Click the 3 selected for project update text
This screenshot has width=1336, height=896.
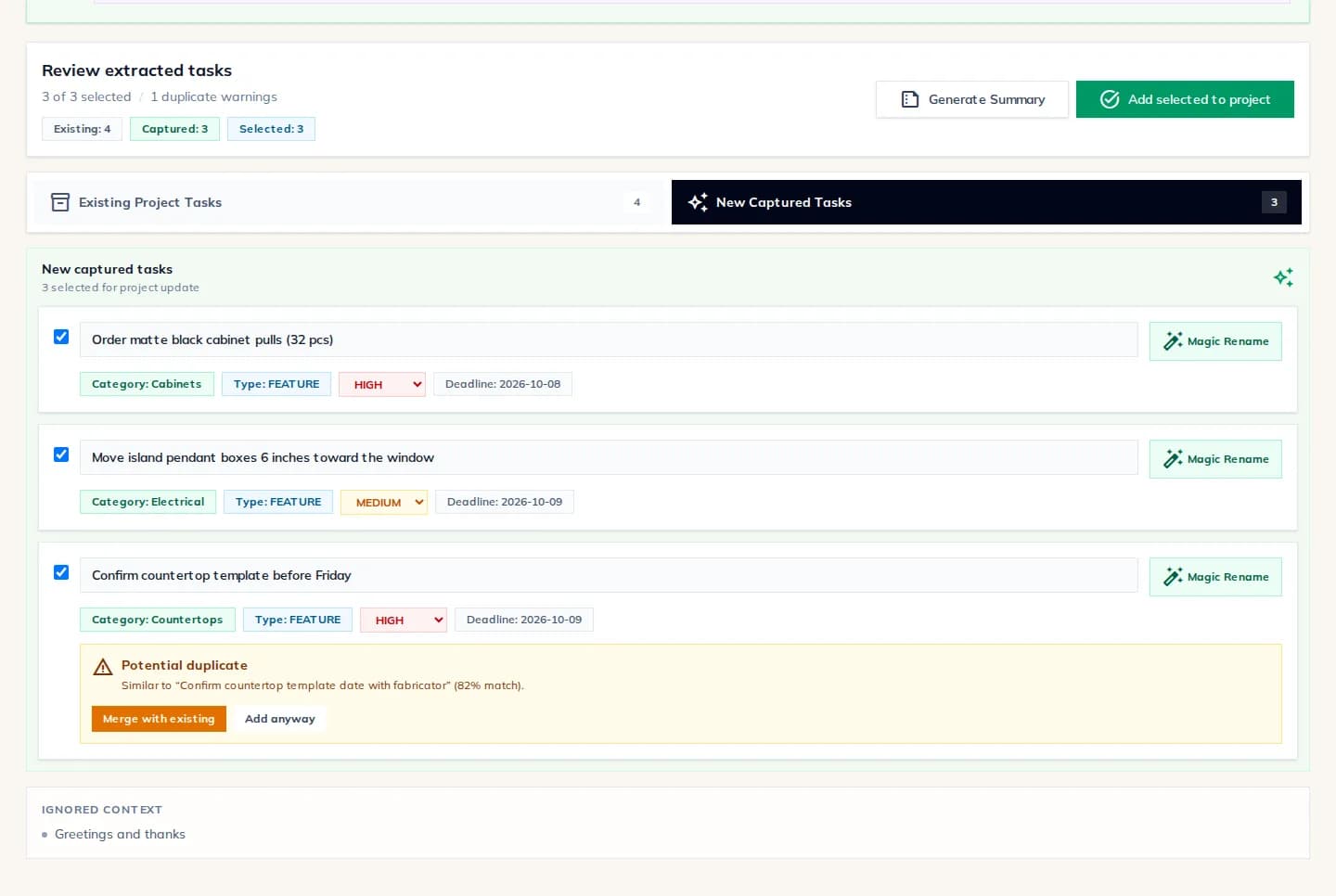coord(121,288)
